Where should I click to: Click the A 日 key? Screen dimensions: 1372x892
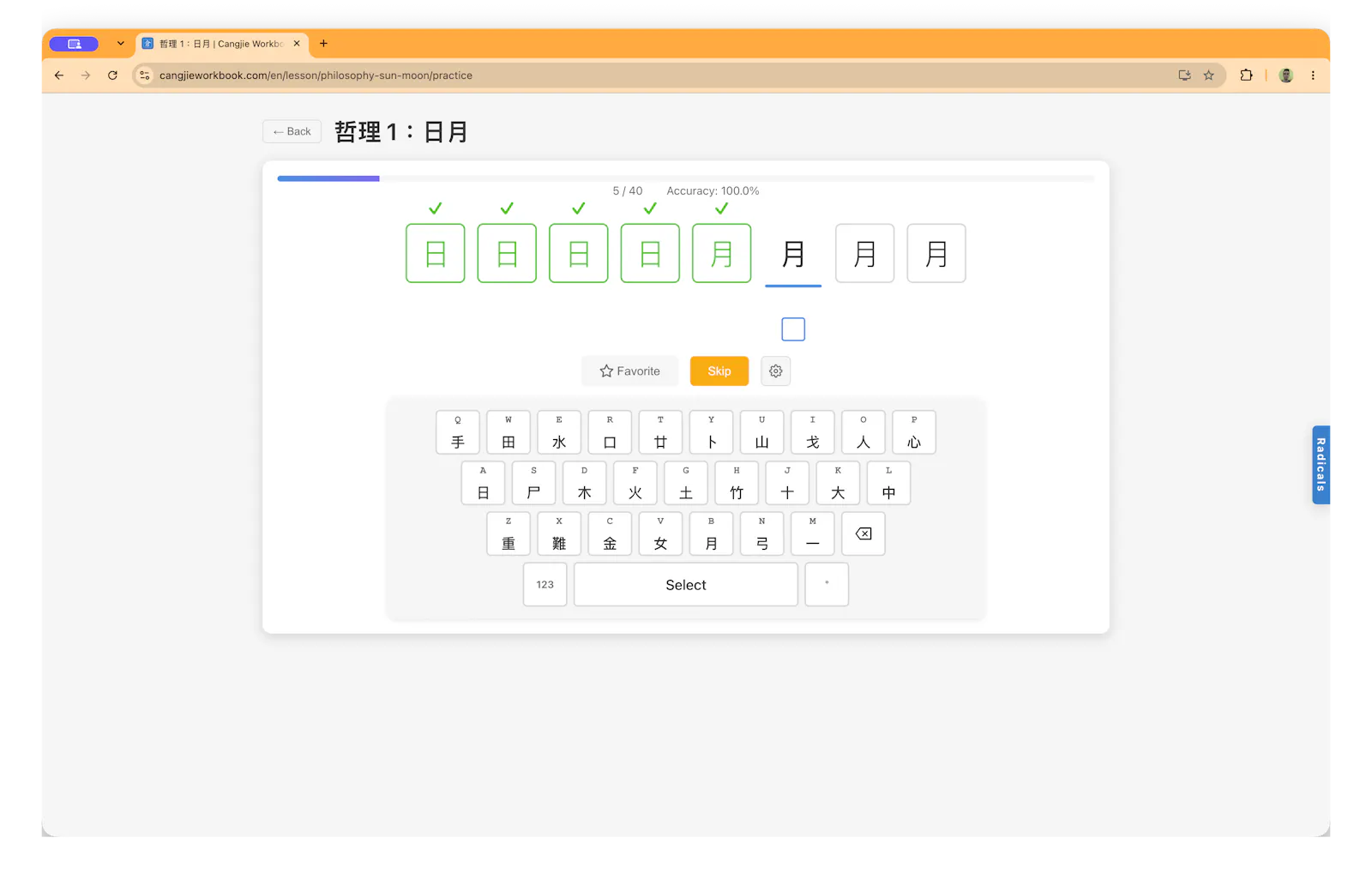[x=483, y=483]
